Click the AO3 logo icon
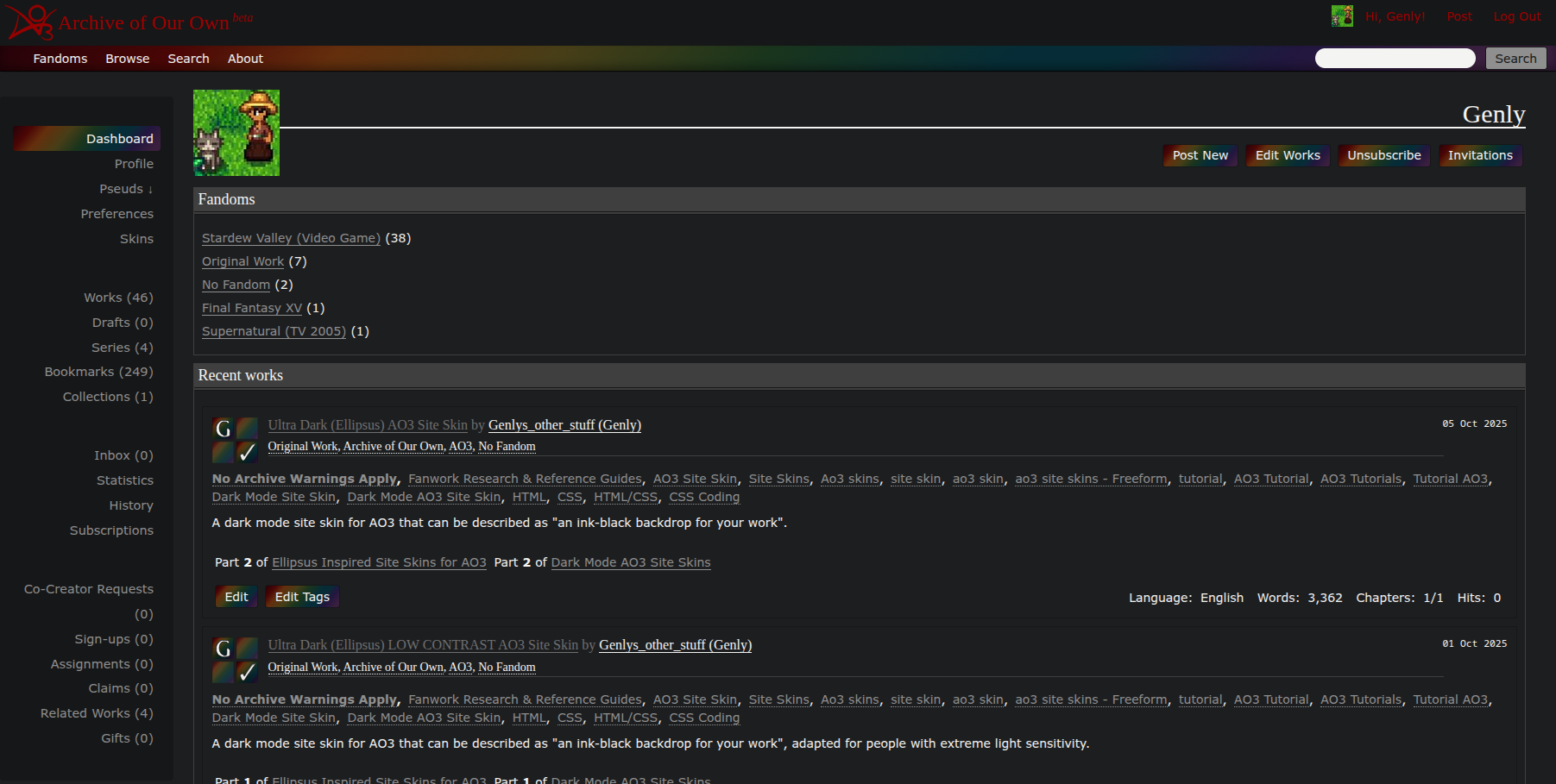Screen dimensions: 1556x784 click(x=31, y=22)
